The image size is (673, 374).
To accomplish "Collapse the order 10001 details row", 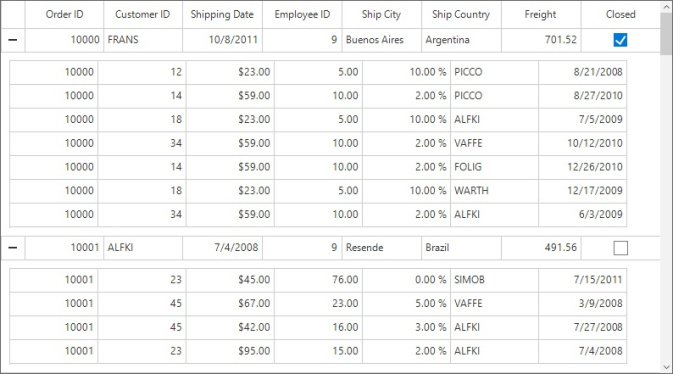I will 13,248.
